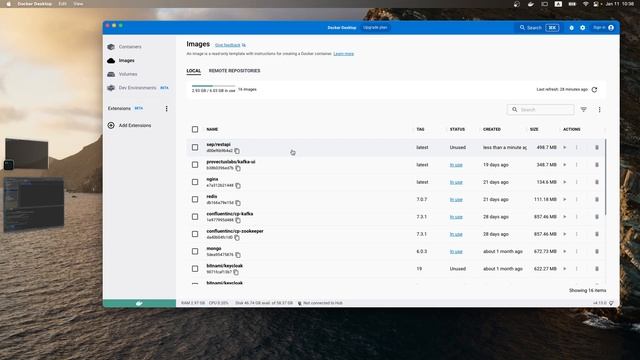The width and height of the screenshot is (640, 360).
Task: Open more actions menu for confluentinc/cp-kafka
Action: 577,217
